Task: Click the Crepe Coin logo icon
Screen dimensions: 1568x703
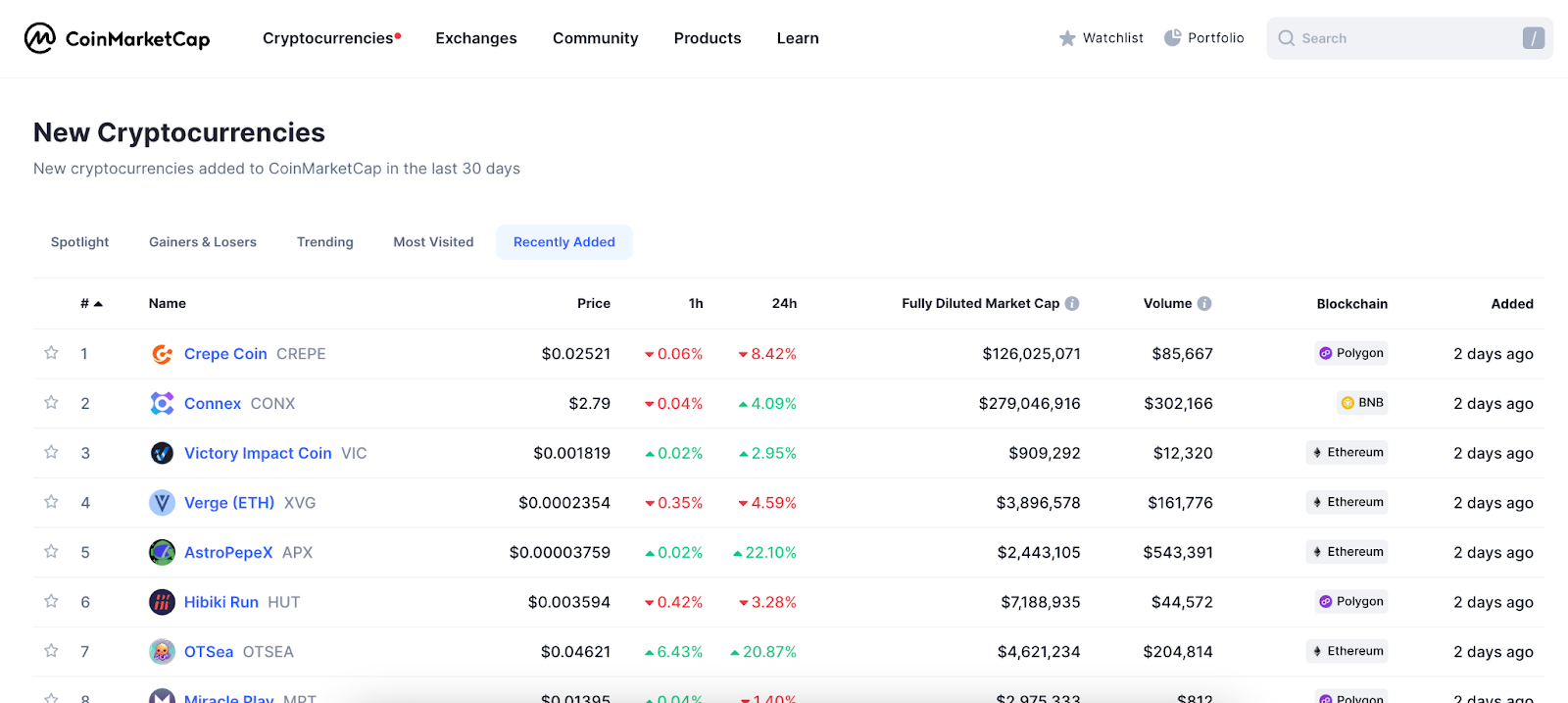Action: pyautogui.click(x=162, y=354)
